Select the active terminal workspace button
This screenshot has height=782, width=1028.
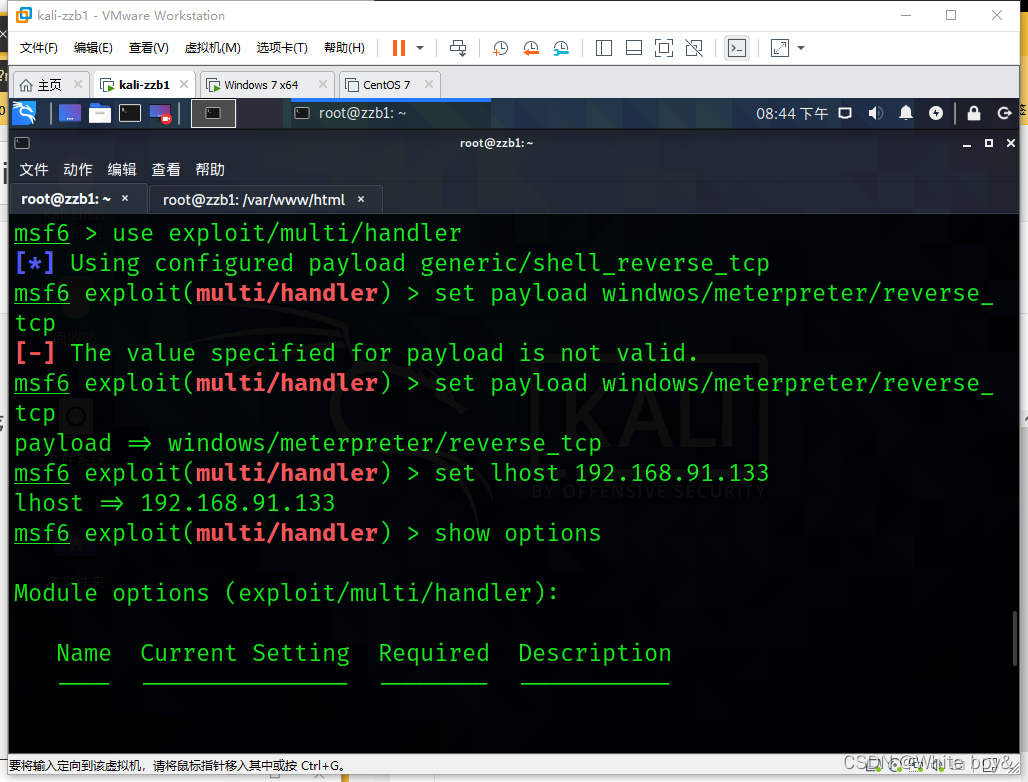click(213, 113)
